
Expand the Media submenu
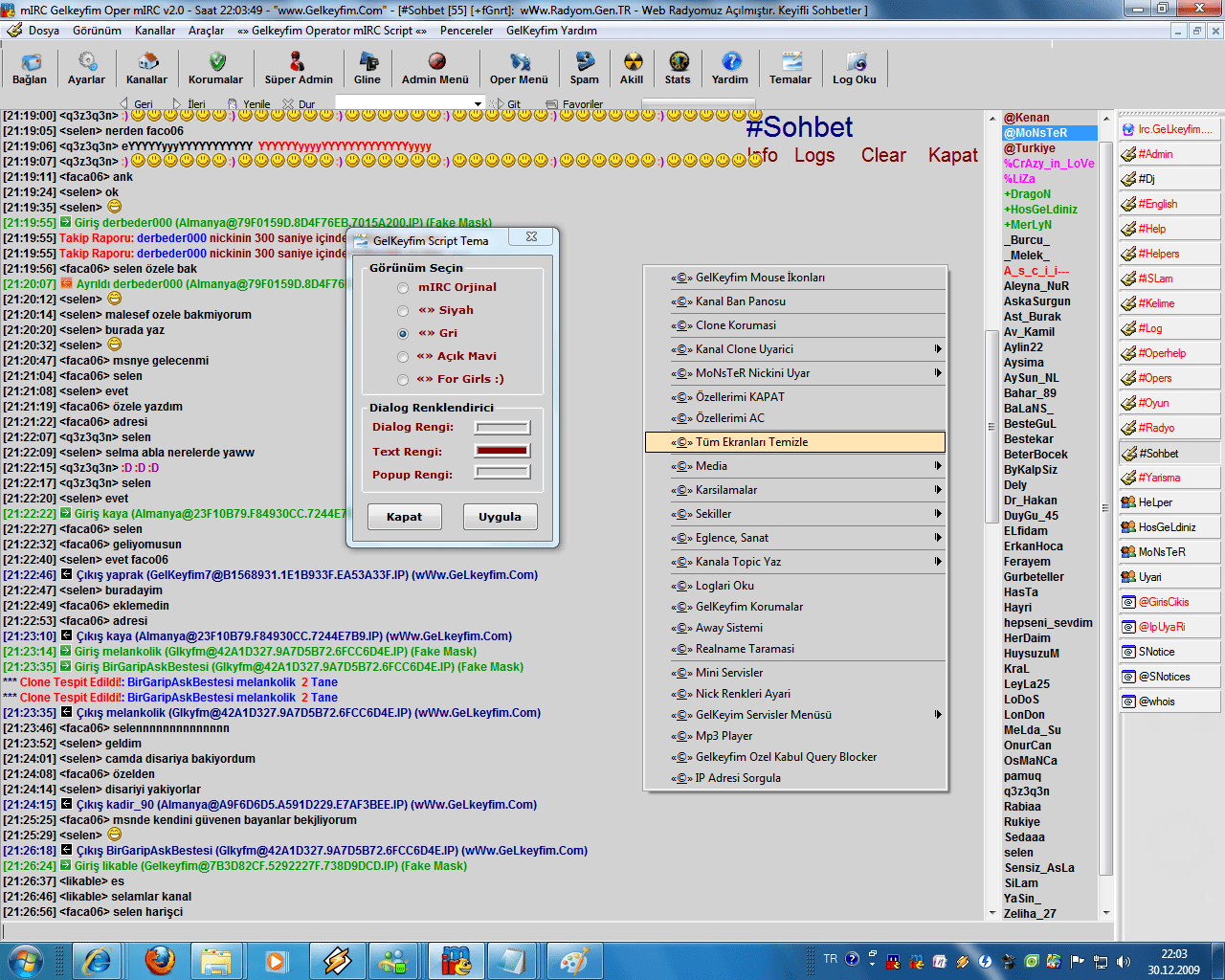pyautogui.click(x=795, y=466)
